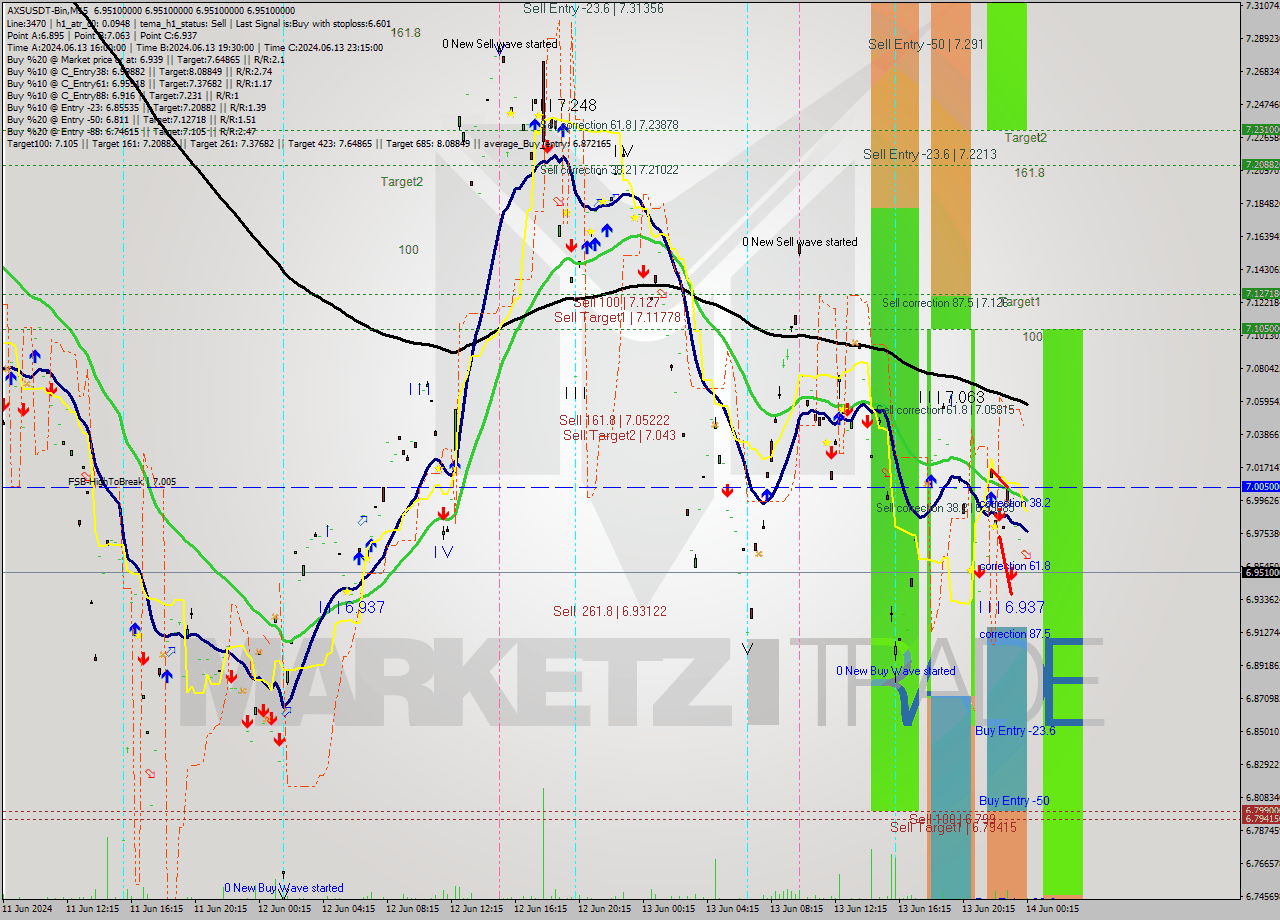Select the current price 6.95100 axis tag
Image resolution: width=1280 pixels, height=920 pixels.
click(x=1260, y=573)
